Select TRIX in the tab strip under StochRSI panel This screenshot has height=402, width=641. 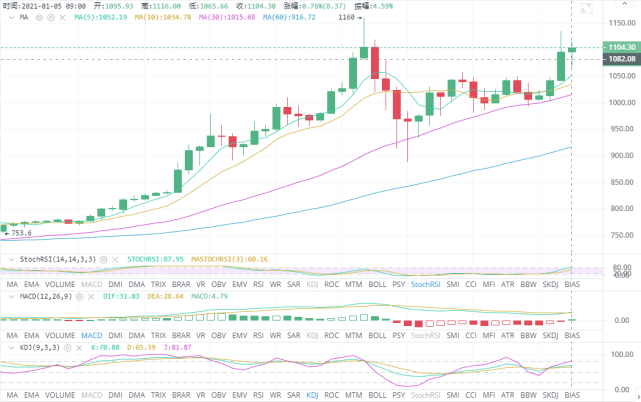pos(158,284)
